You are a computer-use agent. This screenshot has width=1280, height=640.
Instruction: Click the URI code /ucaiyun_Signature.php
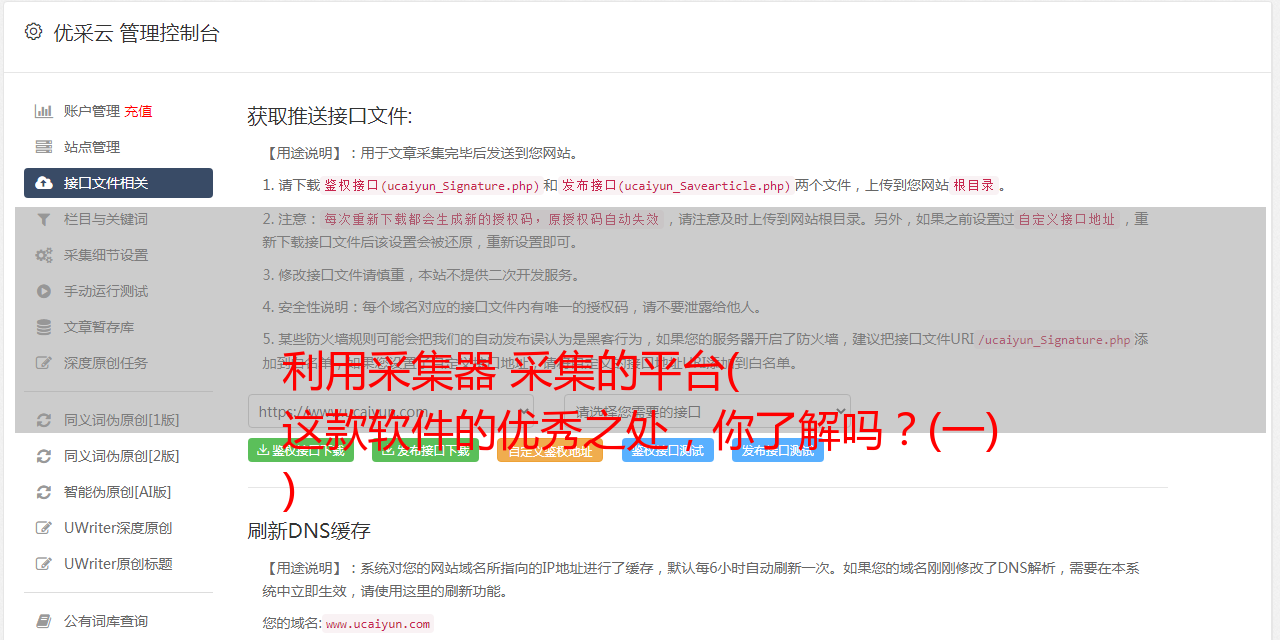1054,339
